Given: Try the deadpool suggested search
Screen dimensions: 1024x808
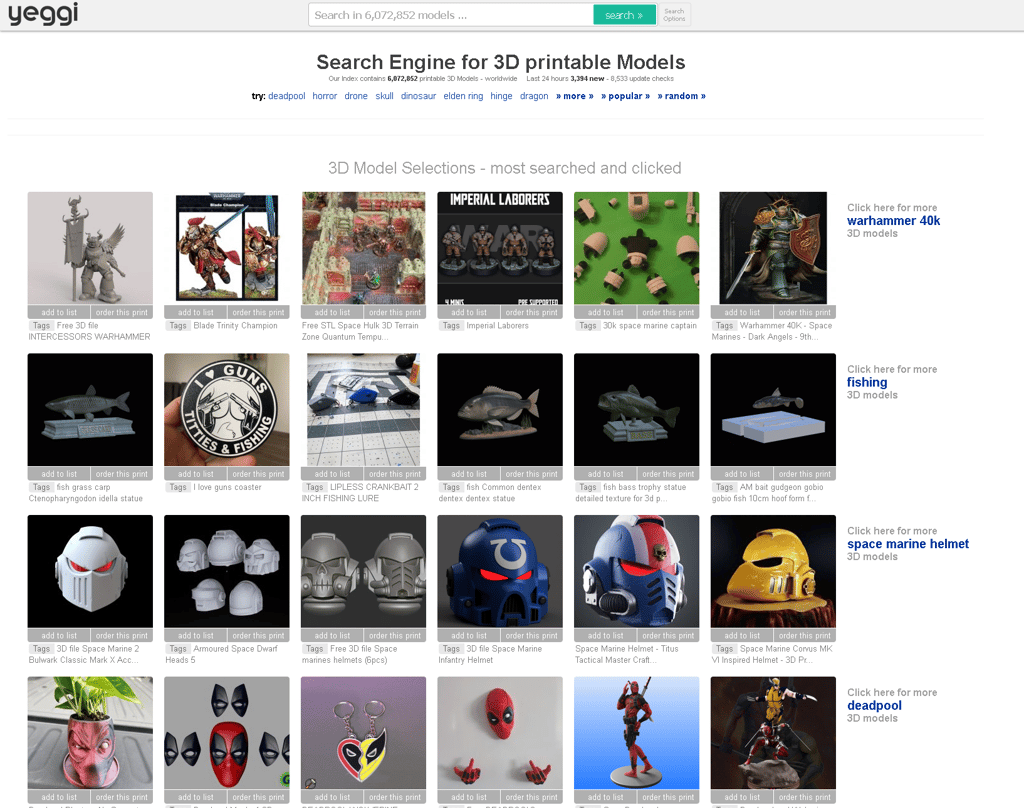Looking at the screenshot, I should [x=287, y=96].
